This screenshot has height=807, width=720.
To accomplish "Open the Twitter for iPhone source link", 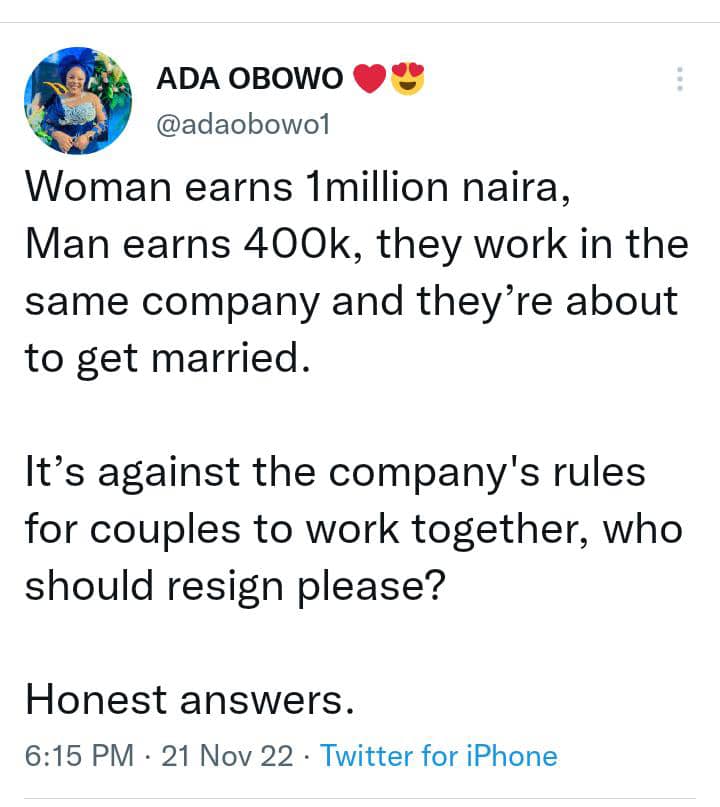I will click(x=438, y=756).
